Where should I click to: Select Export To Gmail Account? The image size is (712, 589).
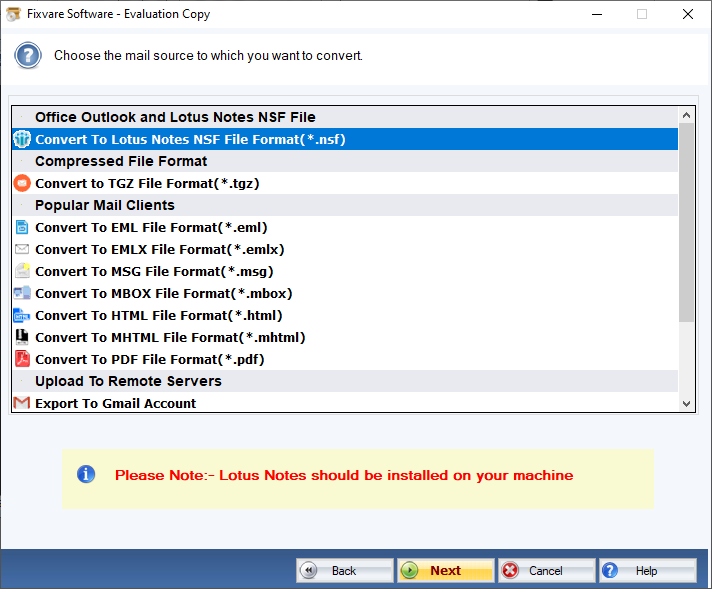pos(345,403)
